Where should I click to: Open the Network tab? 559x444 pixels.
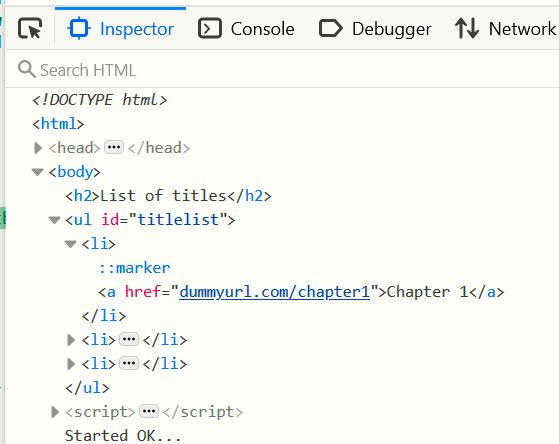506,29
